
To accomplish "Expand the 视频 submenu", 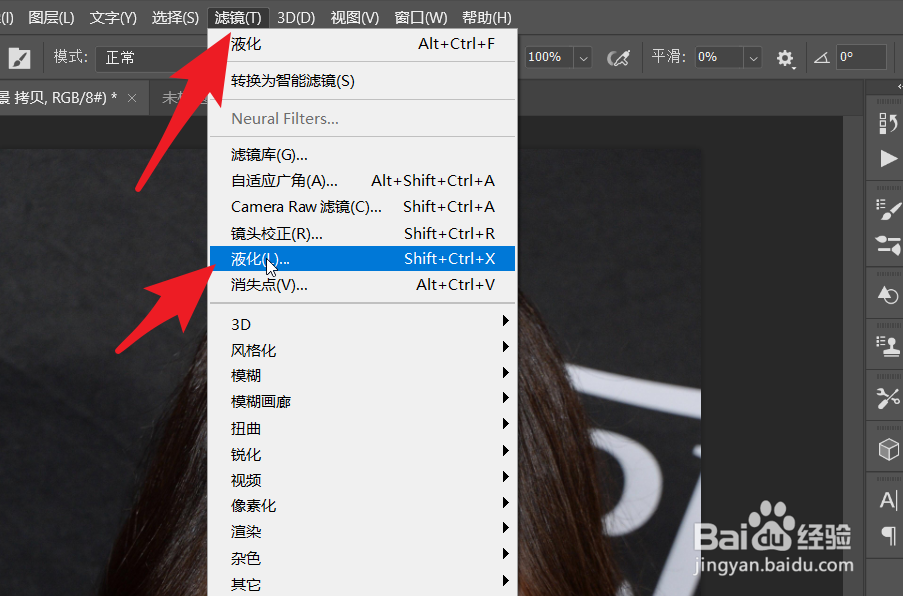I will (362, 480).
